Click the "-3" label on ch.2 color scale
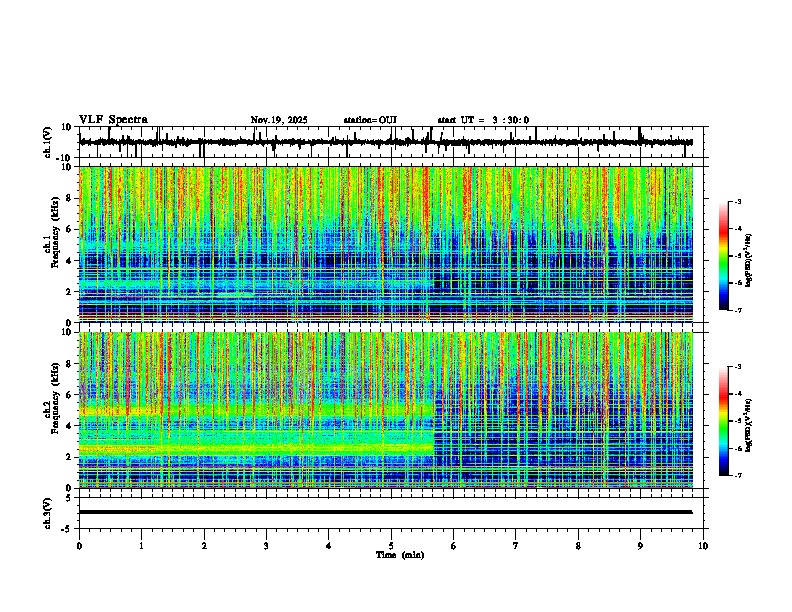The height and width of the screenshot is (612, 792). (x=736, y=367)
